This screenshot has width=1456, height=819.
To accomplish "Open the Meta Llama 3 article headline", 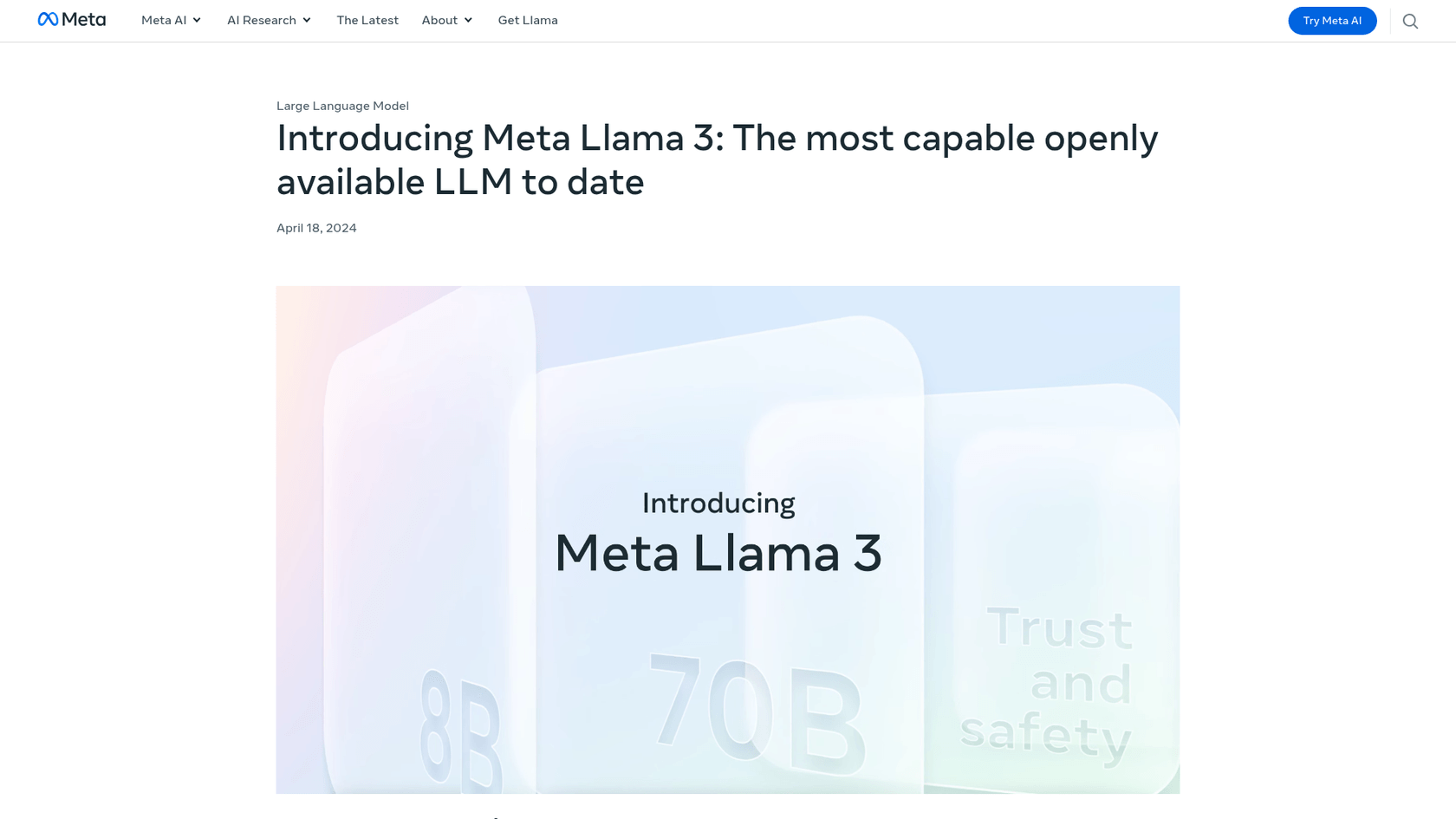I will pyautogui.click(x=717, y=160).
